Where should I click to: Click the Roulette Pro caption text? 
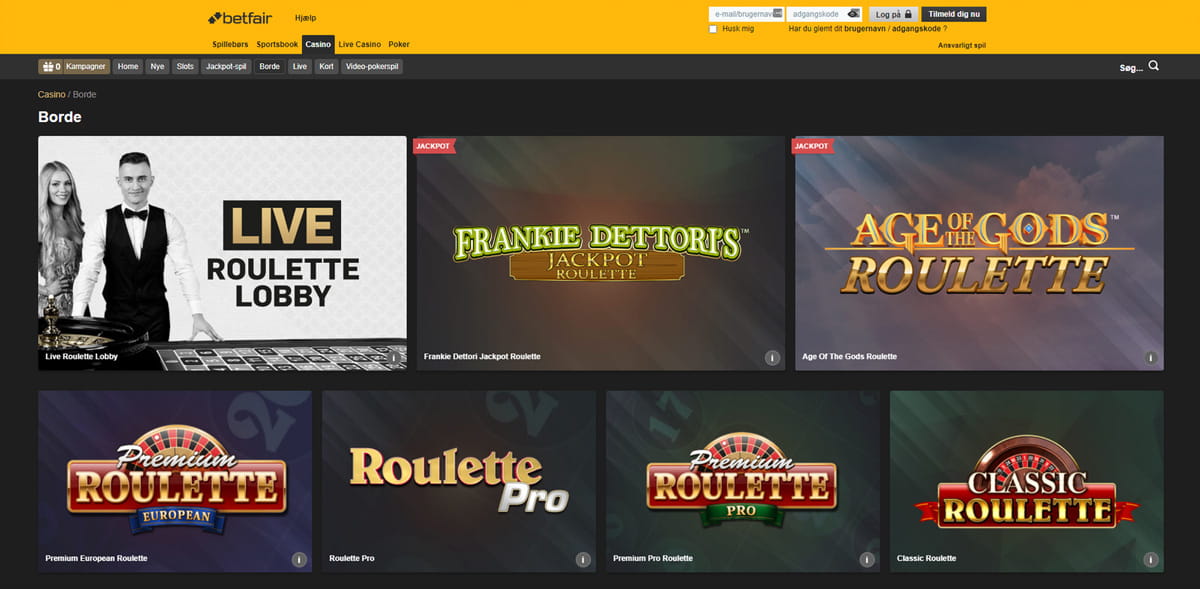[x=352, y=558]
